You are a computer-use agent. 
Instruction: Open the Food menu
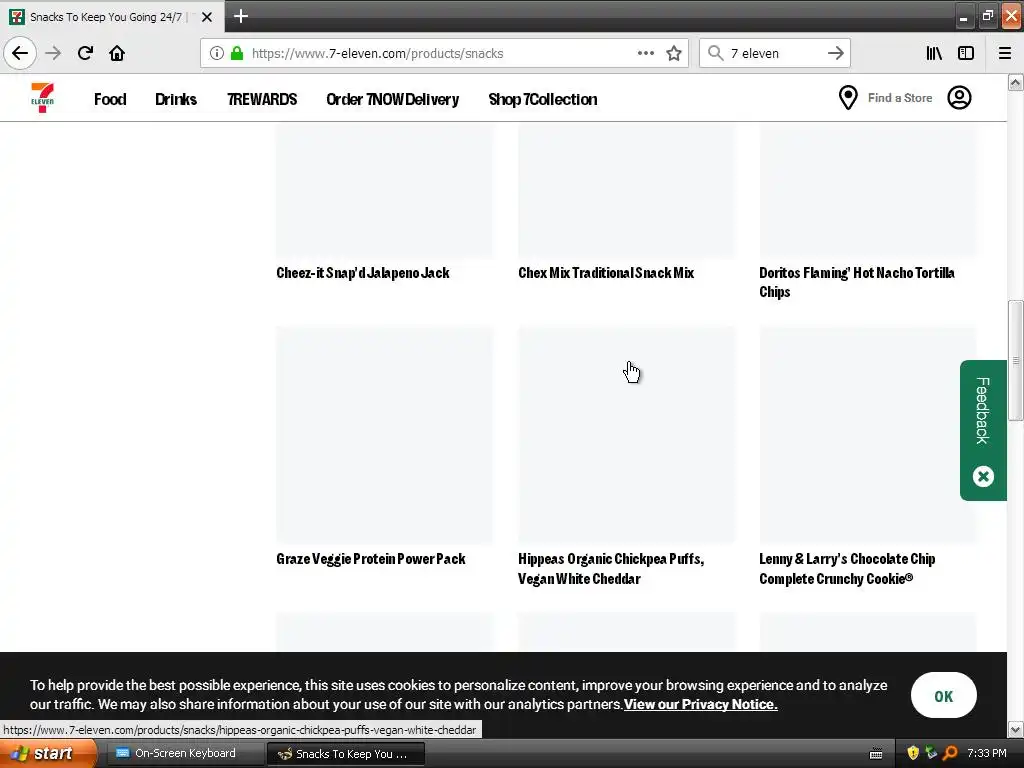pyautogui.click(x=110, y=99)
